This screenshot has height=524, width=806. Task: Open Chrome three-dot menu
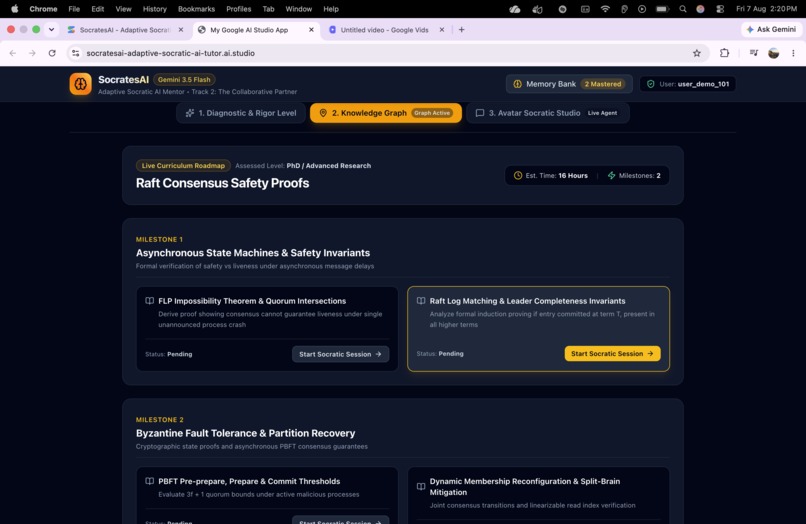(793, 53)
